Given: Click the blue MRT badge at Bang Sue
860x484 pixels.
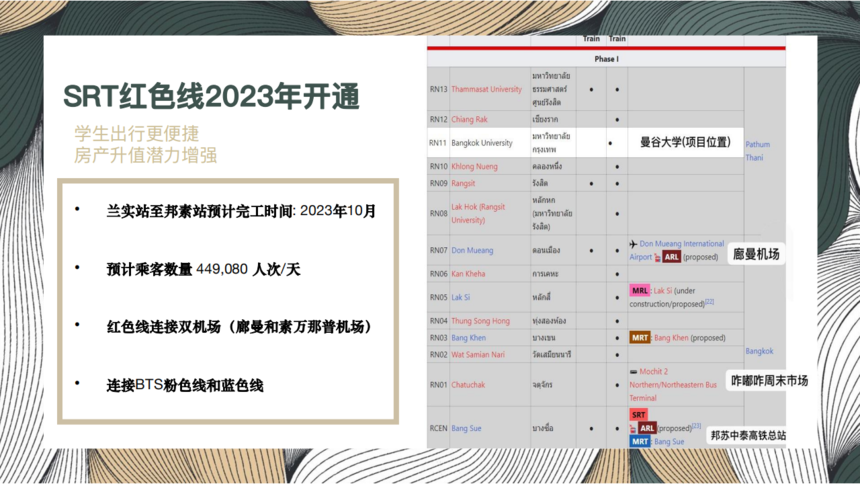Looking at the screenshot, I should pyautogui.click(x=640, y=442).
